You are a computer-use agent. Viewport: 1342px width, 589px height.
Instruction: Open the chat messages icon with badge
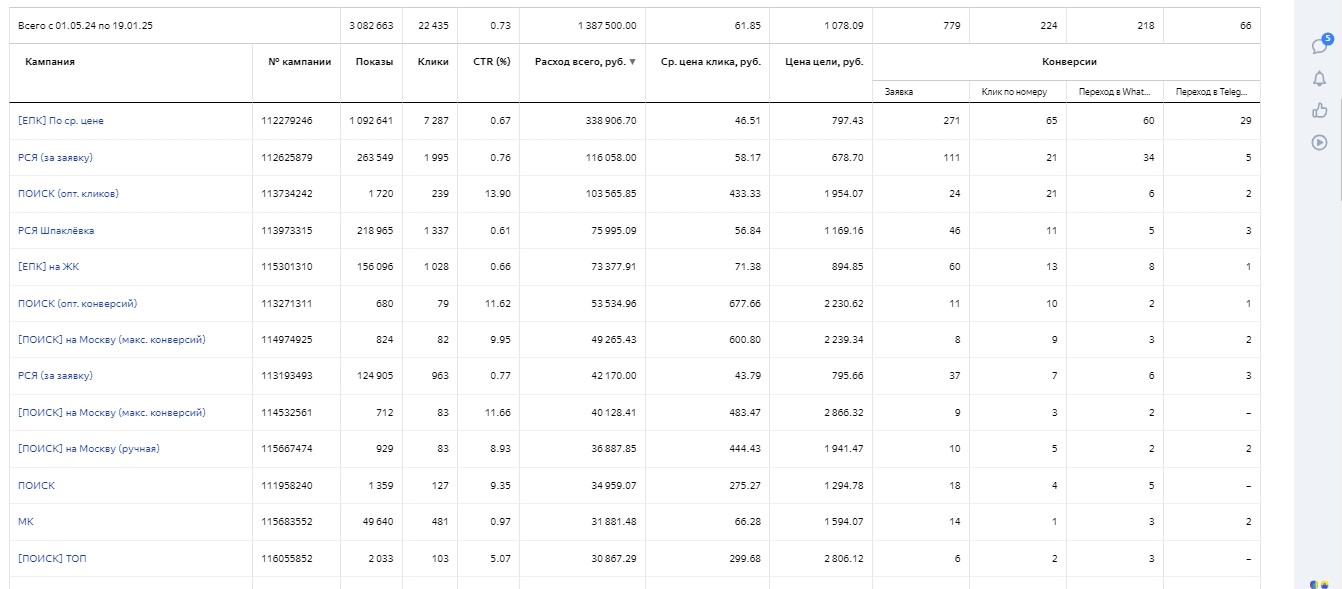[x=1319, y=46]
